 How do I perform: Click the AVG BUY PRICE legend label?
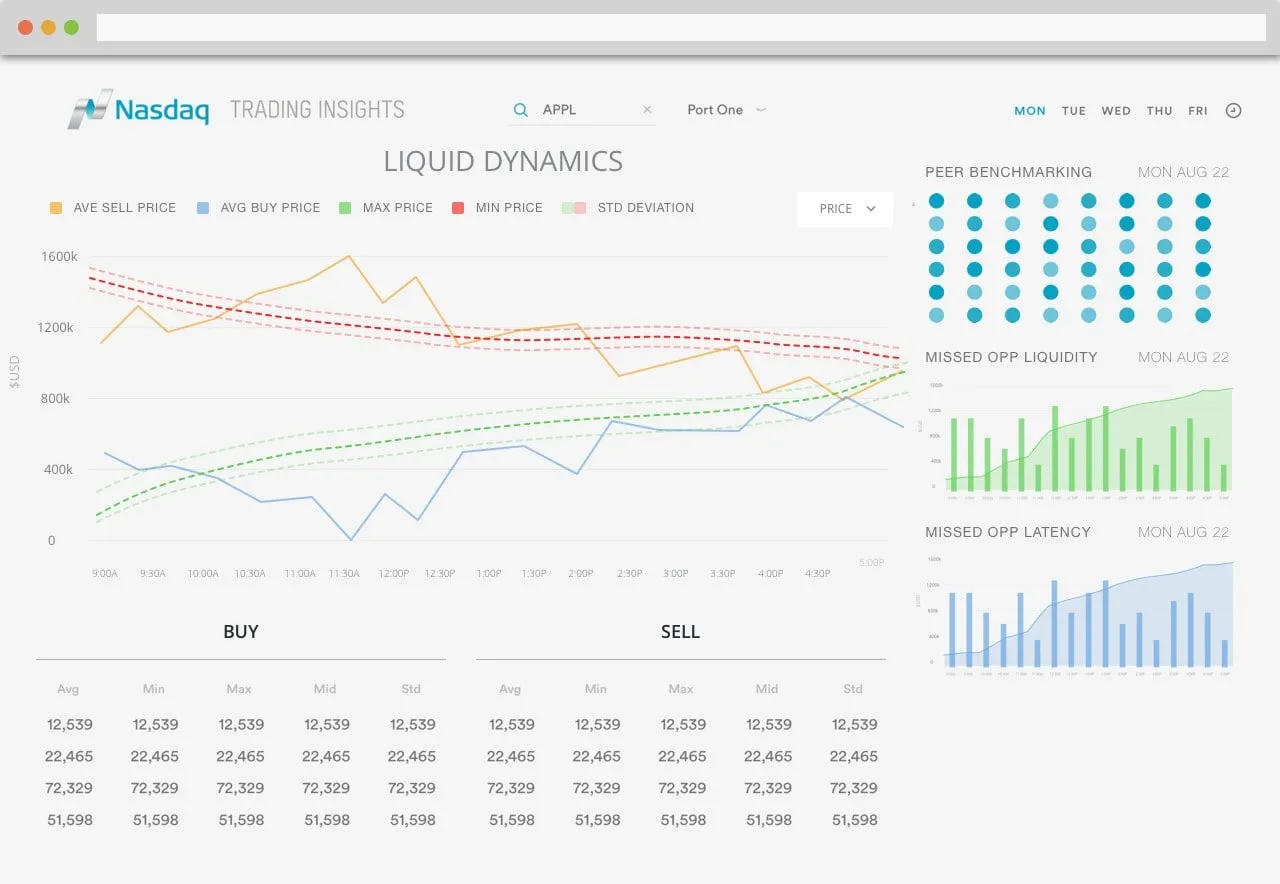[x=271, y=208]
